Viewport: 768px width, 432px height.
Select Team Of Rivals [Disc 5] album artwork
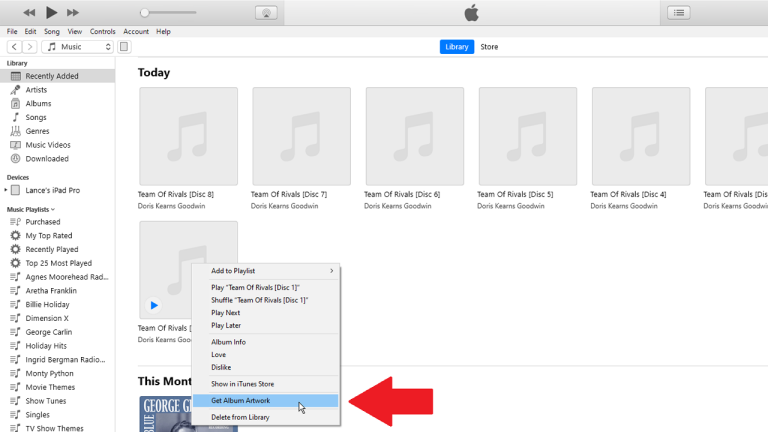tap(528, 136)
